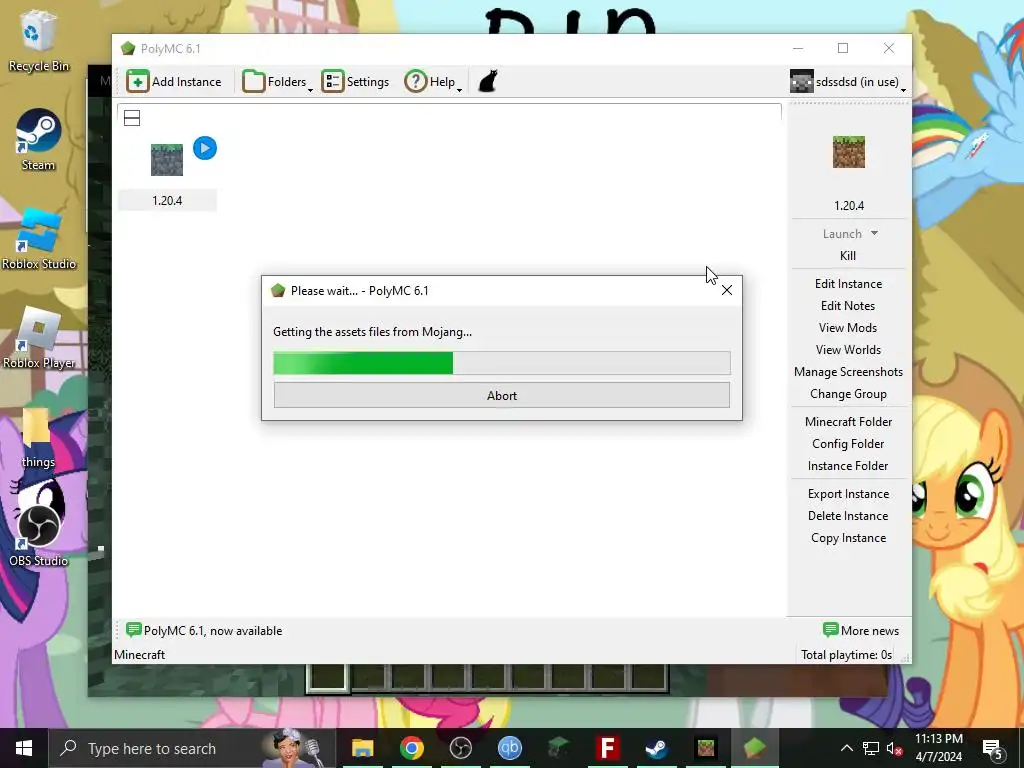Open qBittorrent from taskbar
Image resolution: width=1024 pixels, height=768 pixels.
point(509,748)
